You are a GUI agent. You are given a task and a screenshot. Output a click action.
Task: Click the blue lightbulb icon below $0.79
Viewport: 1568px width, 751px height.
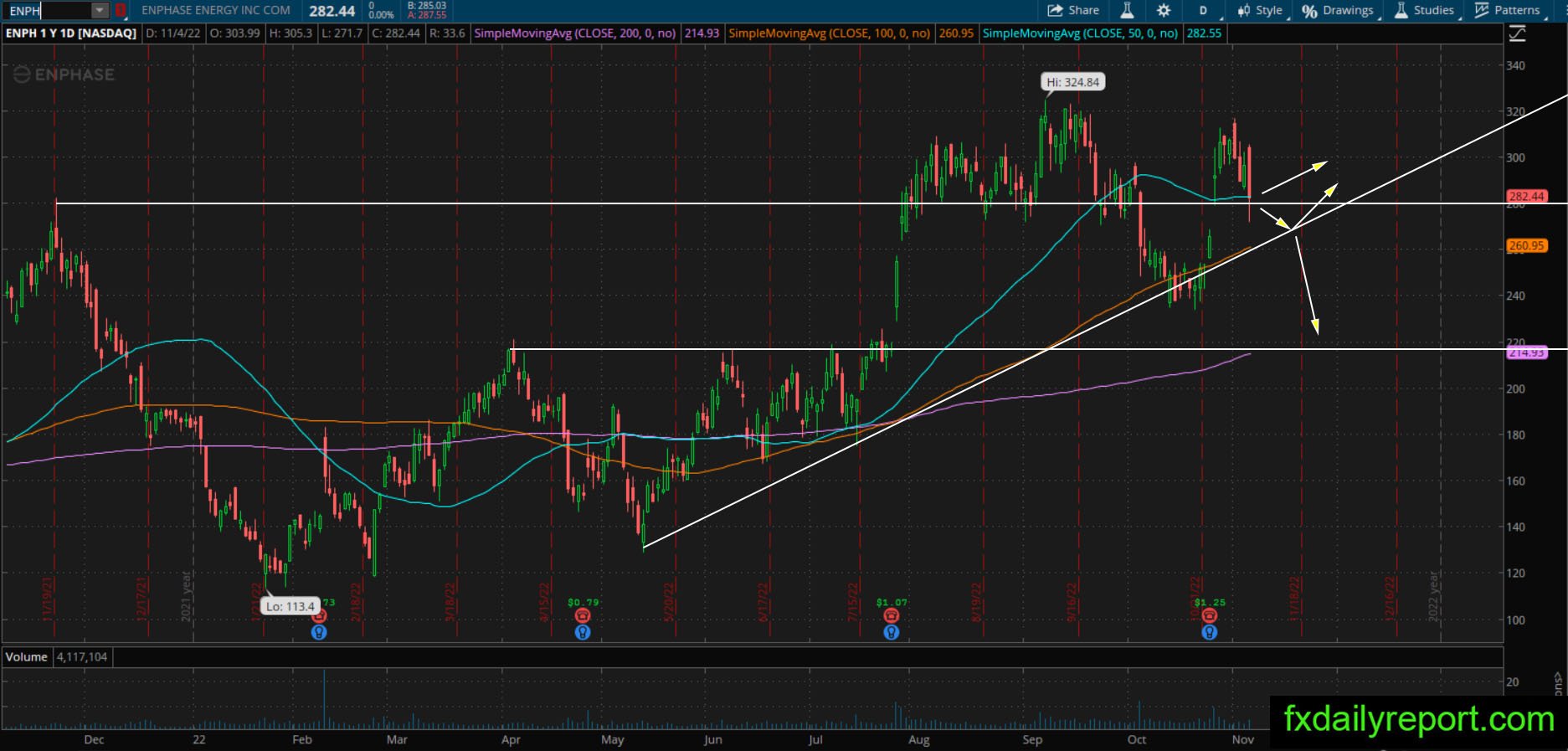(x=583, y=632)
